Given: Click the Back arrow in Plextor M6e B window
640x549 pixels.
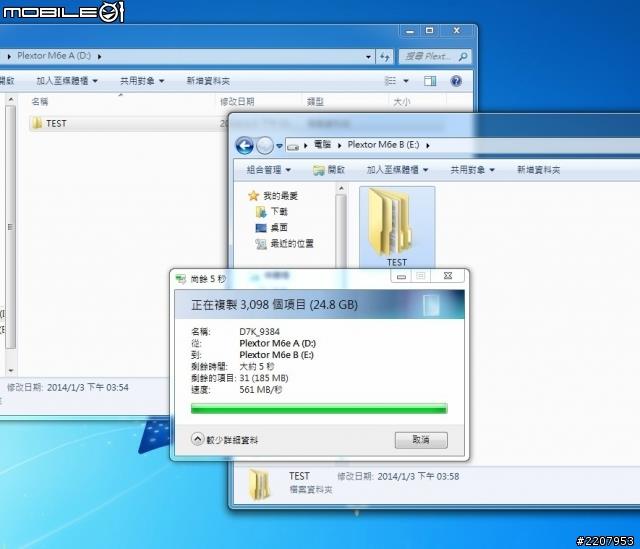Looking at the screenshot, I should point(244,145).
